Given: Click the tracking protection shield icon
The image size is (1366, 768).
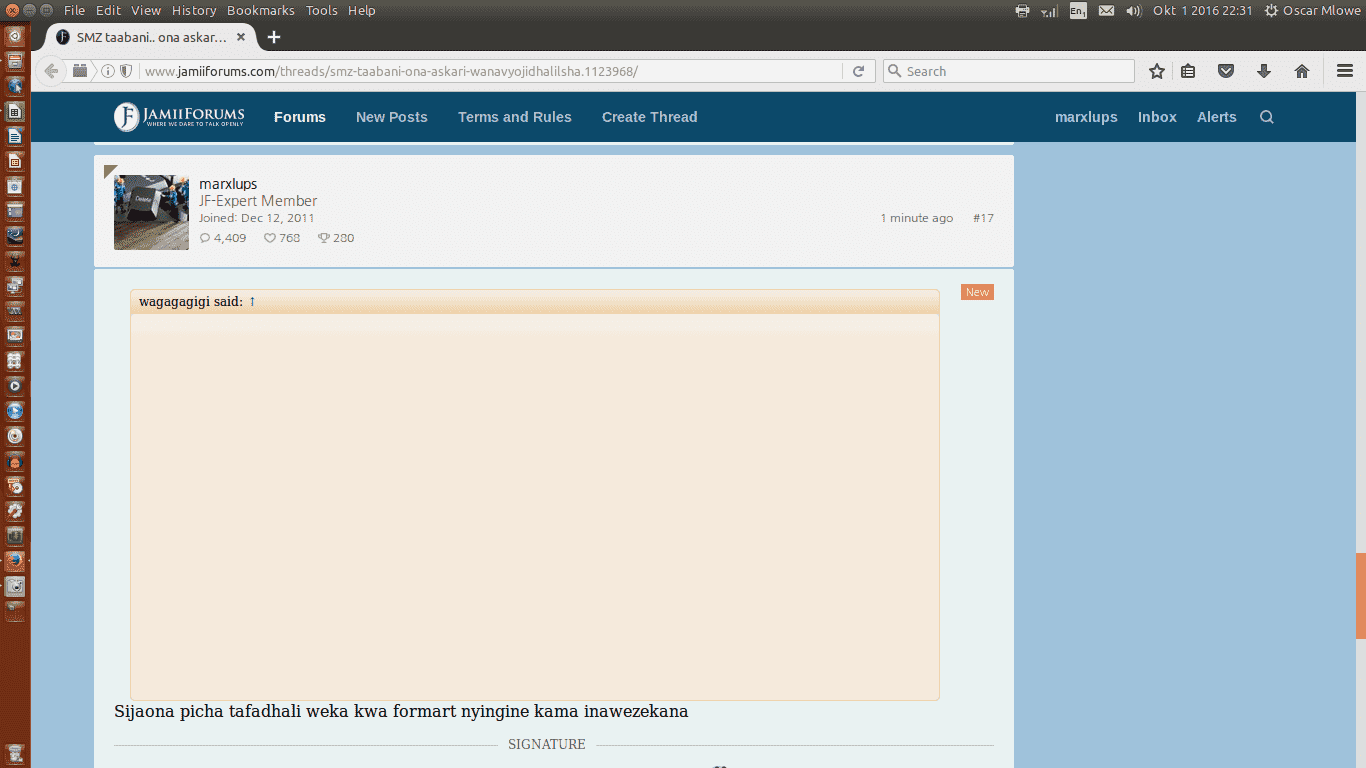Looking at the screenshot, I should click(126, 71).
